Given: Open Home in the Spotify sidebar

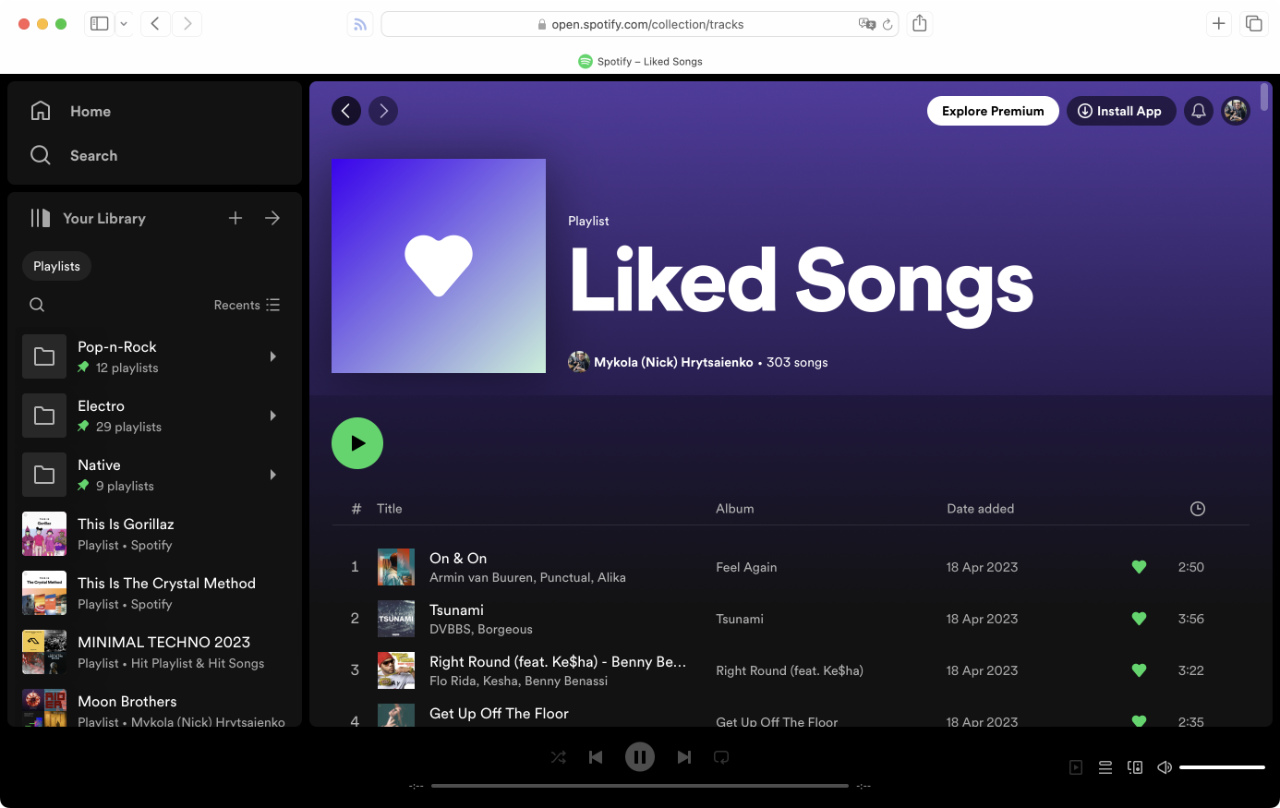Looking at the screenshot, I should [x=70, y=111].
